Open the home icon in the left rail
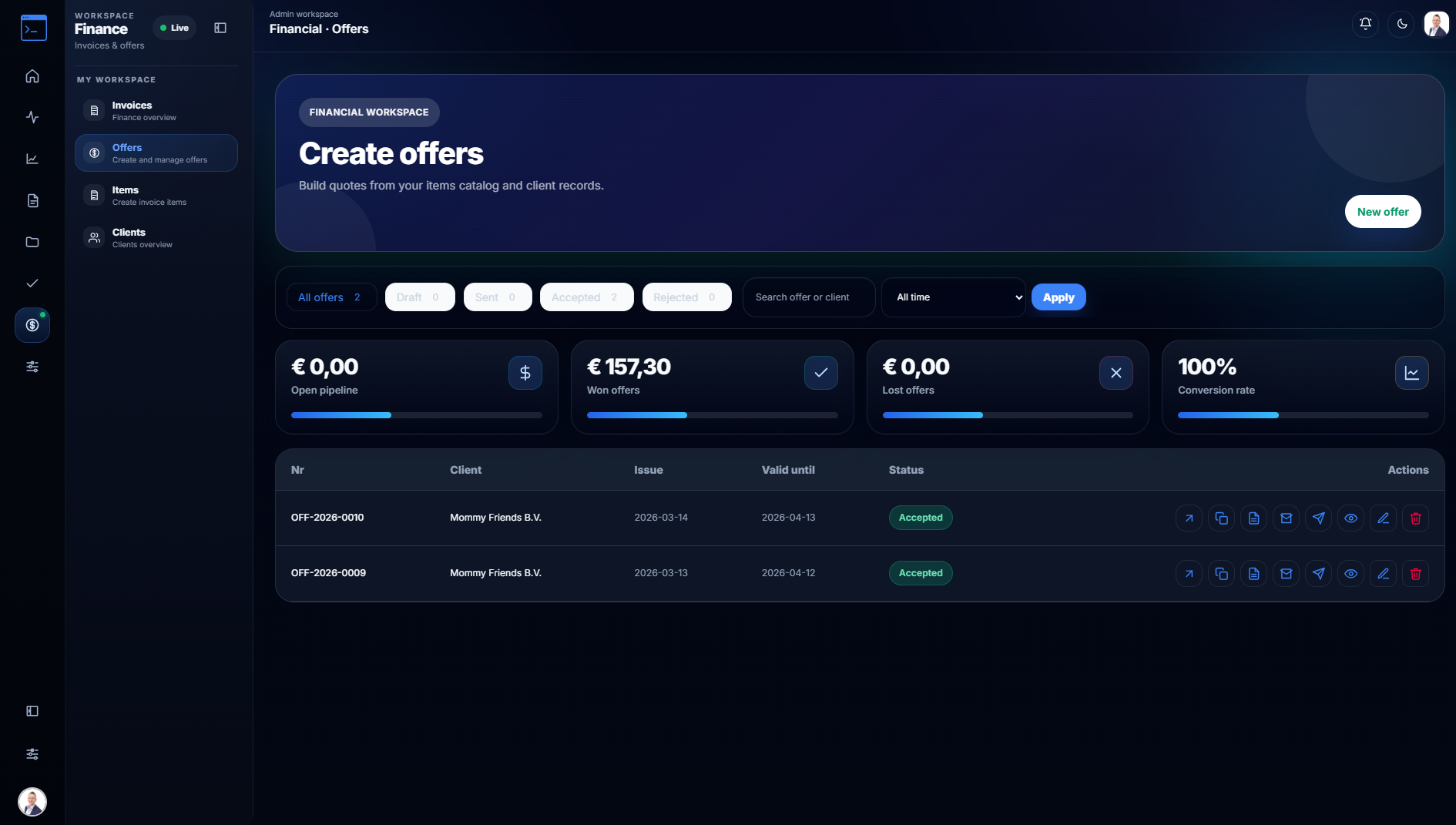The height and width of the screenshot is (825, 1456). click(32, 76)
